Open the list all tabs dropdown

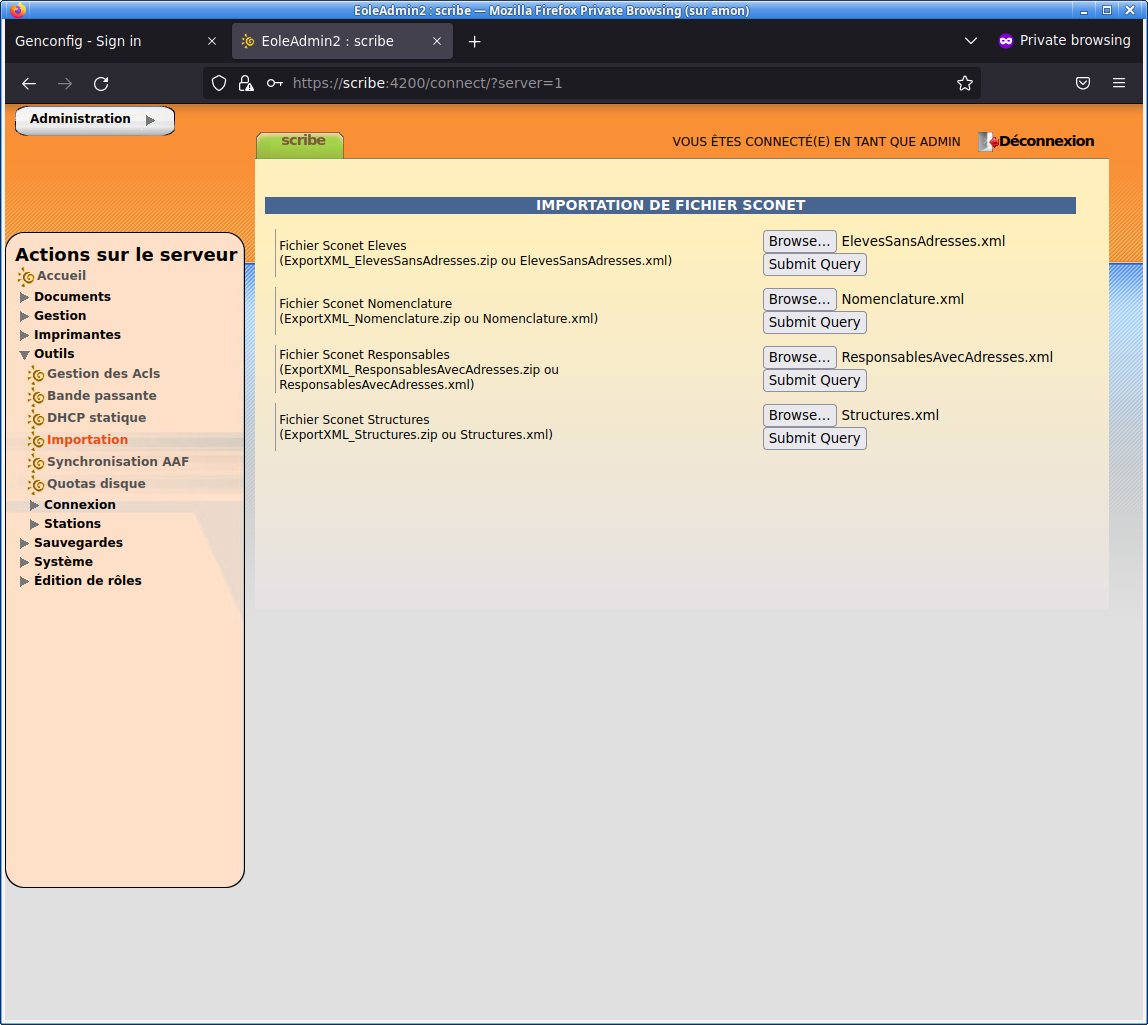coord(970,41)
